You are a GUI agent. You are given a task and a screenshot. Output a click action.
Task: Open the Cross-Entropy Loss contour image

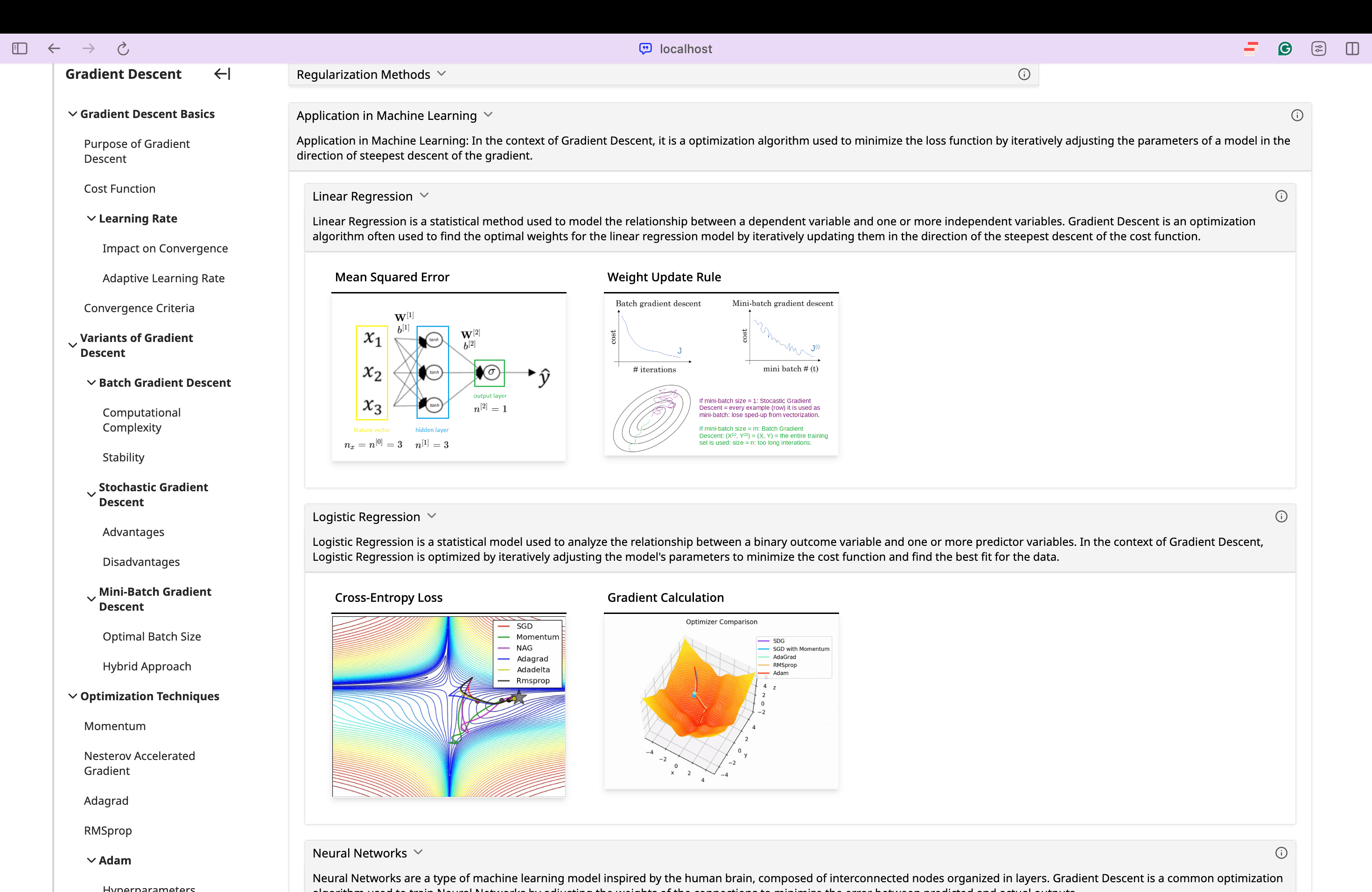448,706
